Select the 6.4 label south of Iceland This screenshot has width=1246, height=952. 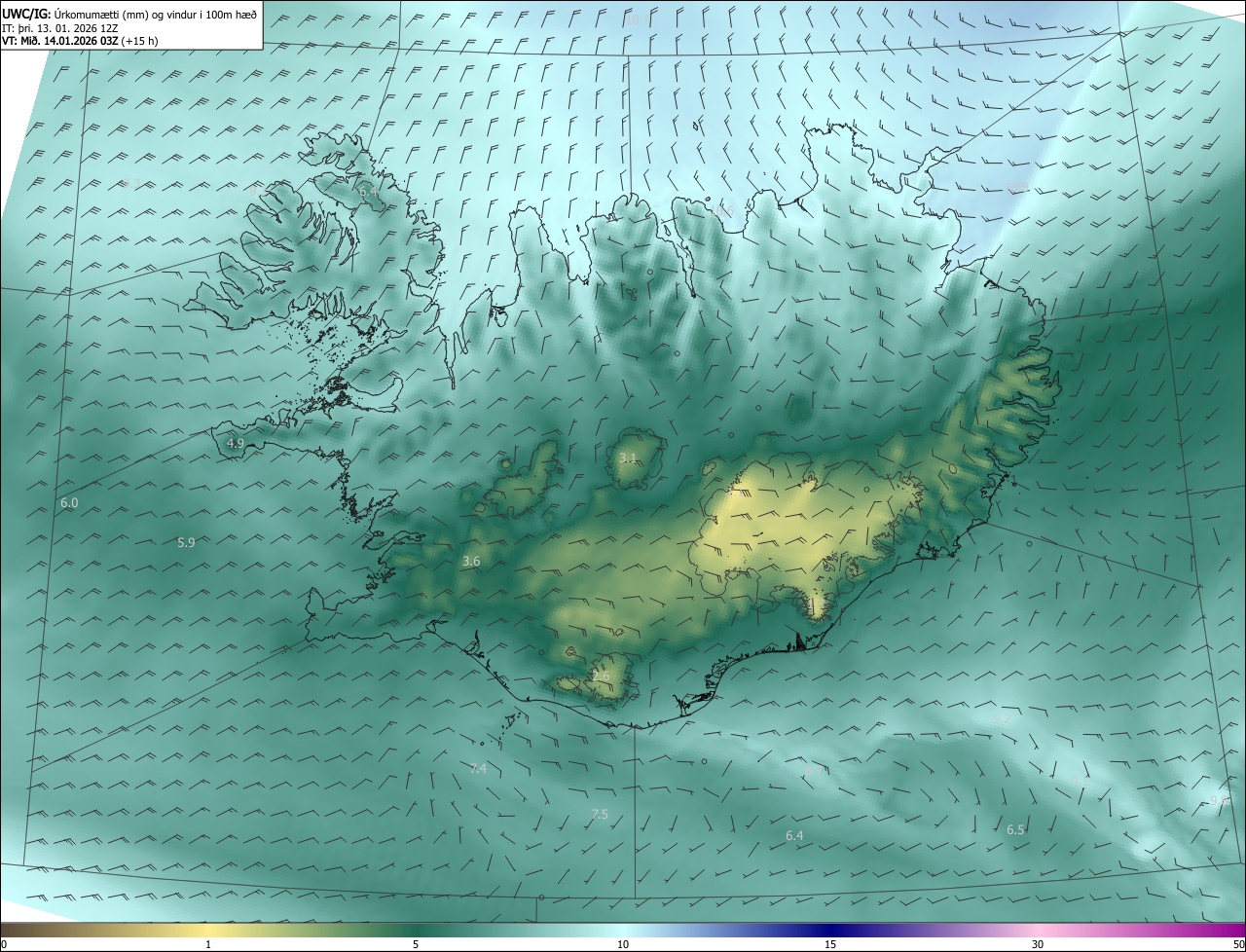click(x=794, y=836)
